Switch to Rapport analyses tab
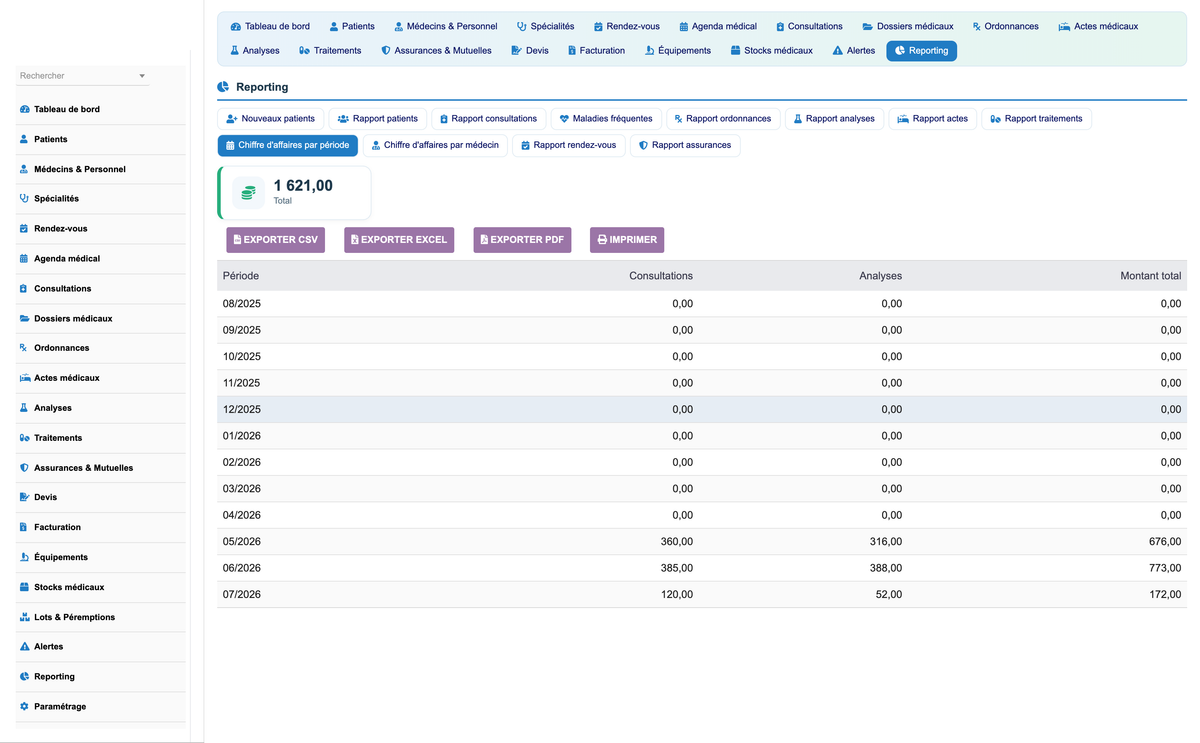This screenshot has width=1200, height=743. pyautogui.click(x=834, y=119)
